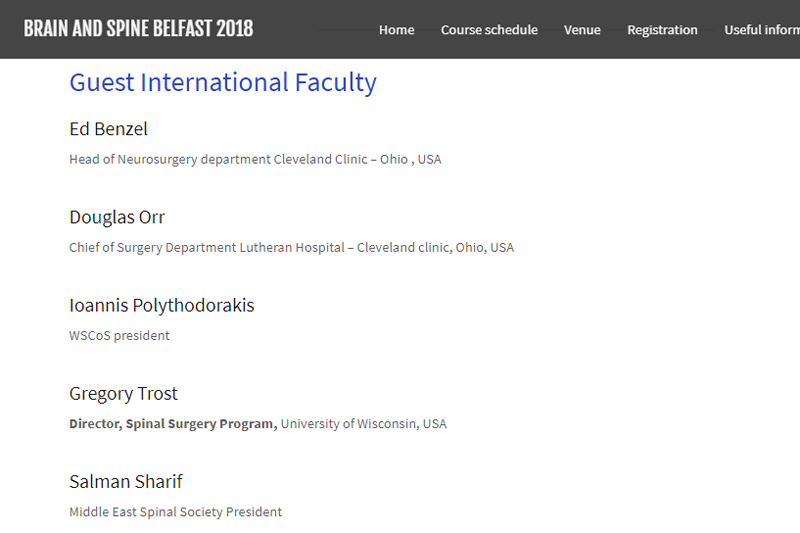Click the University of Wisconsin, USA text
The height and width of the screenshot is (533, 800).
tap(364, 424)
